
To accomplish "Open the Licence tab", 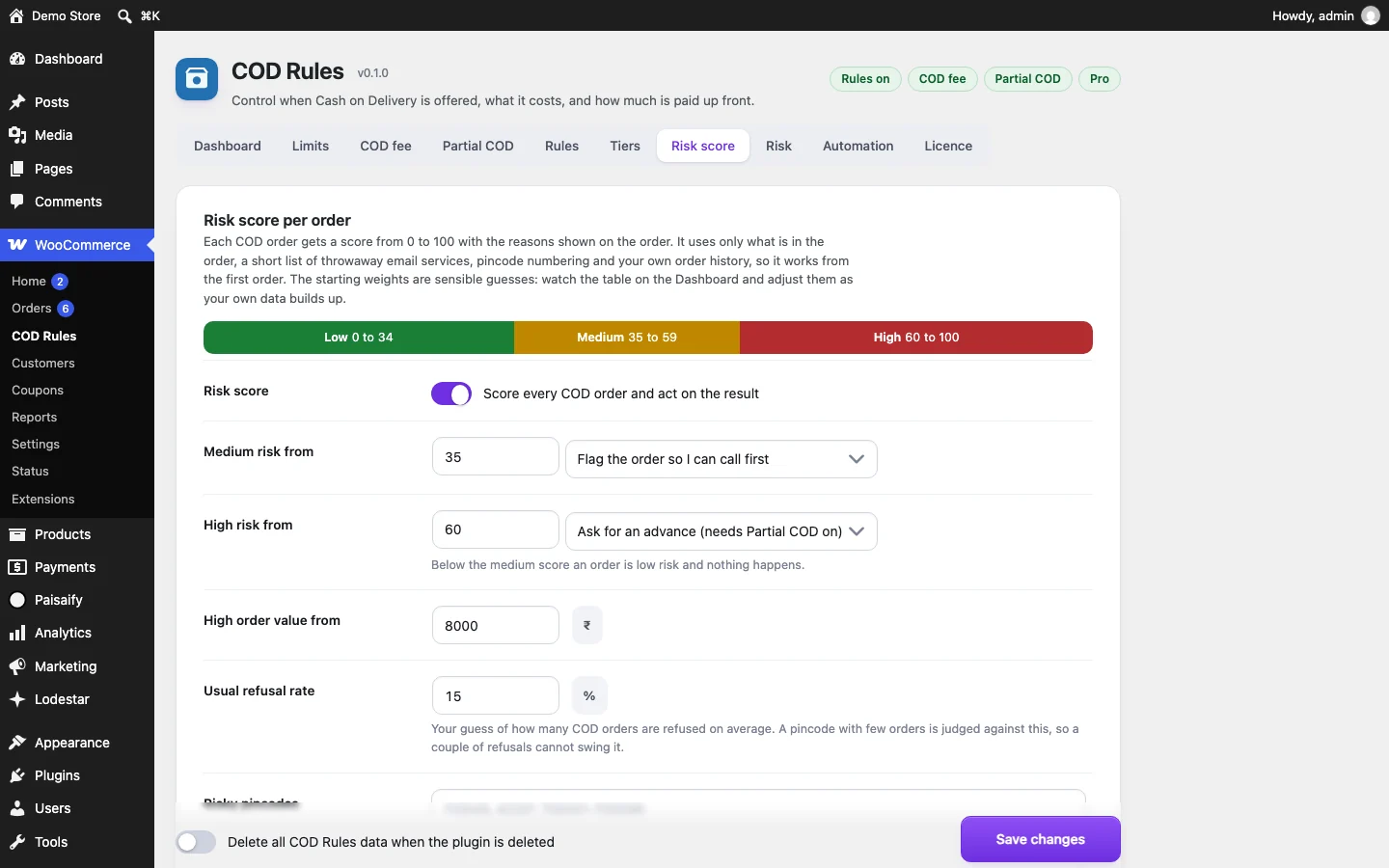I will tap(948, 146).
